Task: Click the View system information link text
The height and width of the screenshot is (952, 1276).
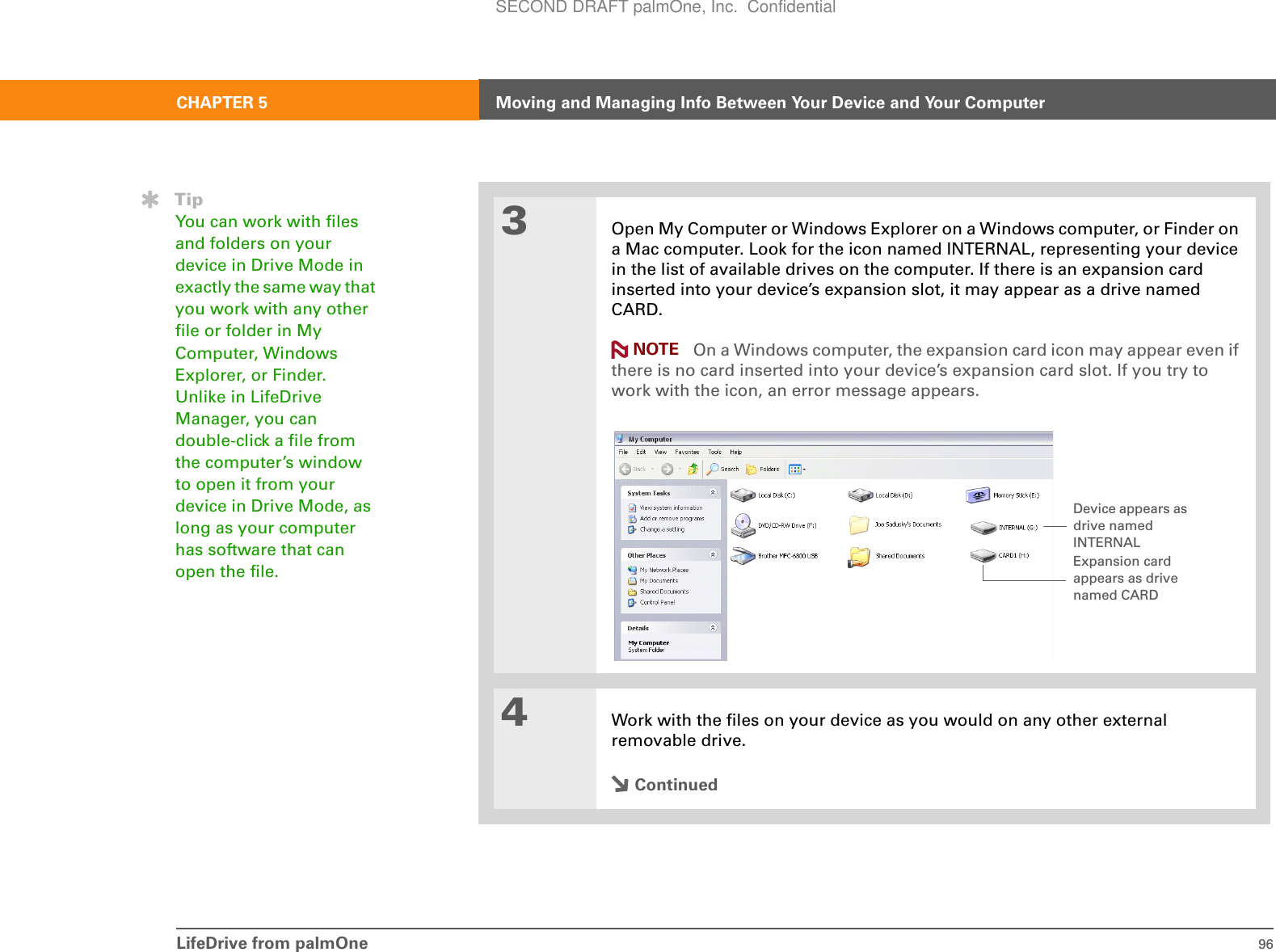Action: tap(672, 508)
